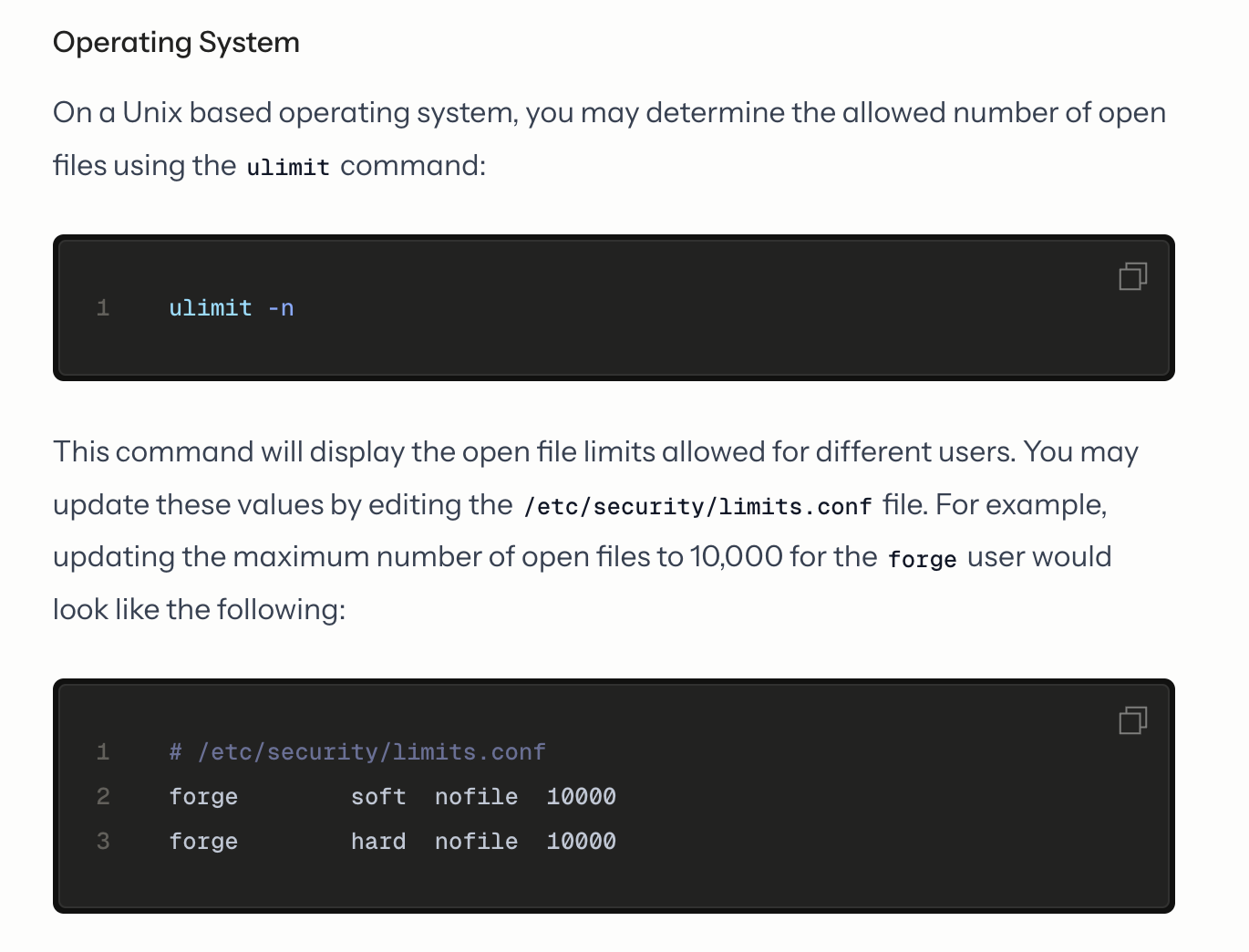The width and height of the screenshot is (1249, 952).
Task: Place cursor on the ulimit -n command
Action: pyautogui.click(x=231, y=308)
